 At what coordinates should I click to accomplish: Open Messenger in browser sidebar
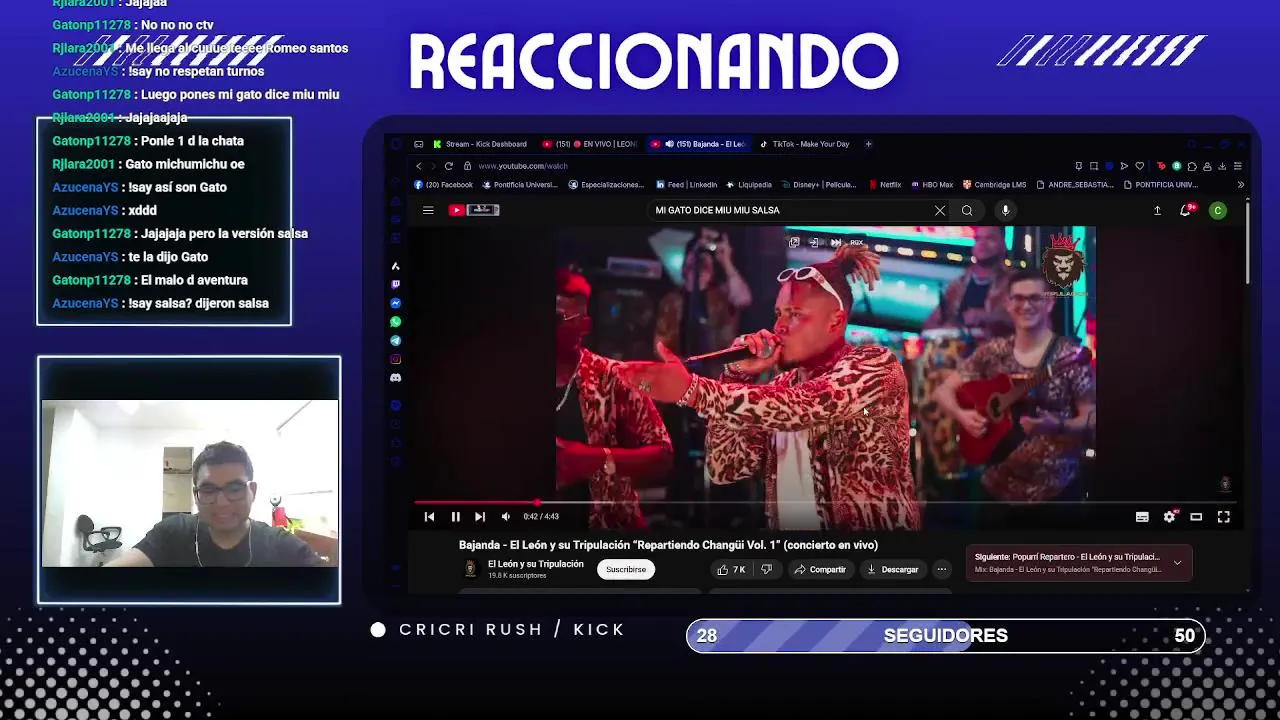pos(396,303)
